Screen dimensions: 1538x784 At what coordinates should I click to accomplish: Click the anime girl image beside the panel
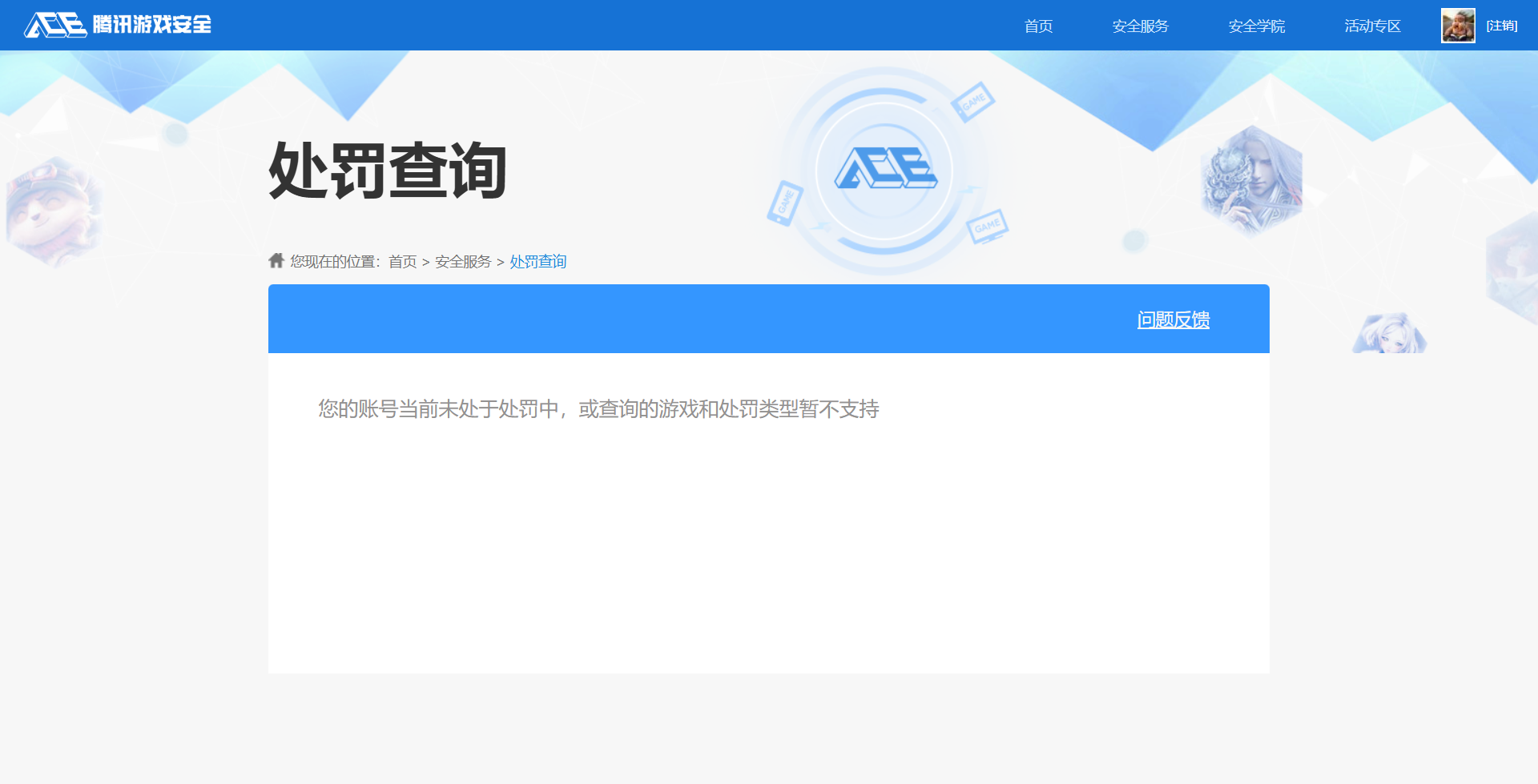pos(1389,333)
